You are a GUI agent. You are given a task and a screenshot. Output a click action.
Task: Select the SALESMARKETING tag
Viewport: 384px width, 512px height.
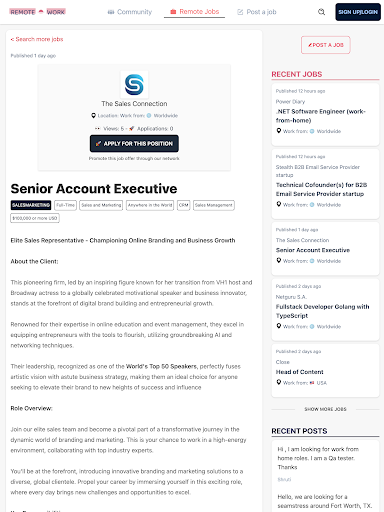tap(31, 205)
